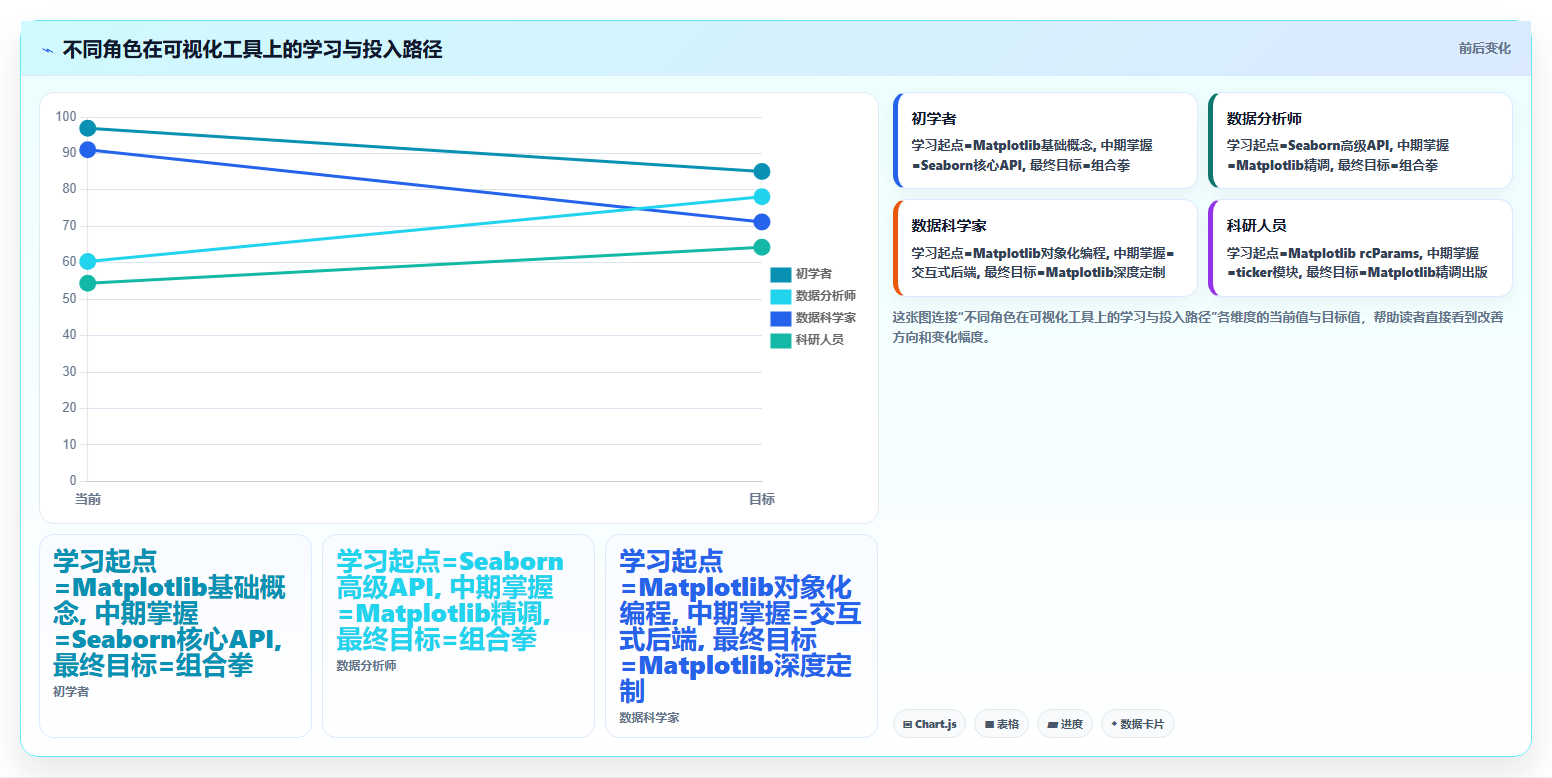
Task: Click the 表格 tag icon
Action: [989, 724]
